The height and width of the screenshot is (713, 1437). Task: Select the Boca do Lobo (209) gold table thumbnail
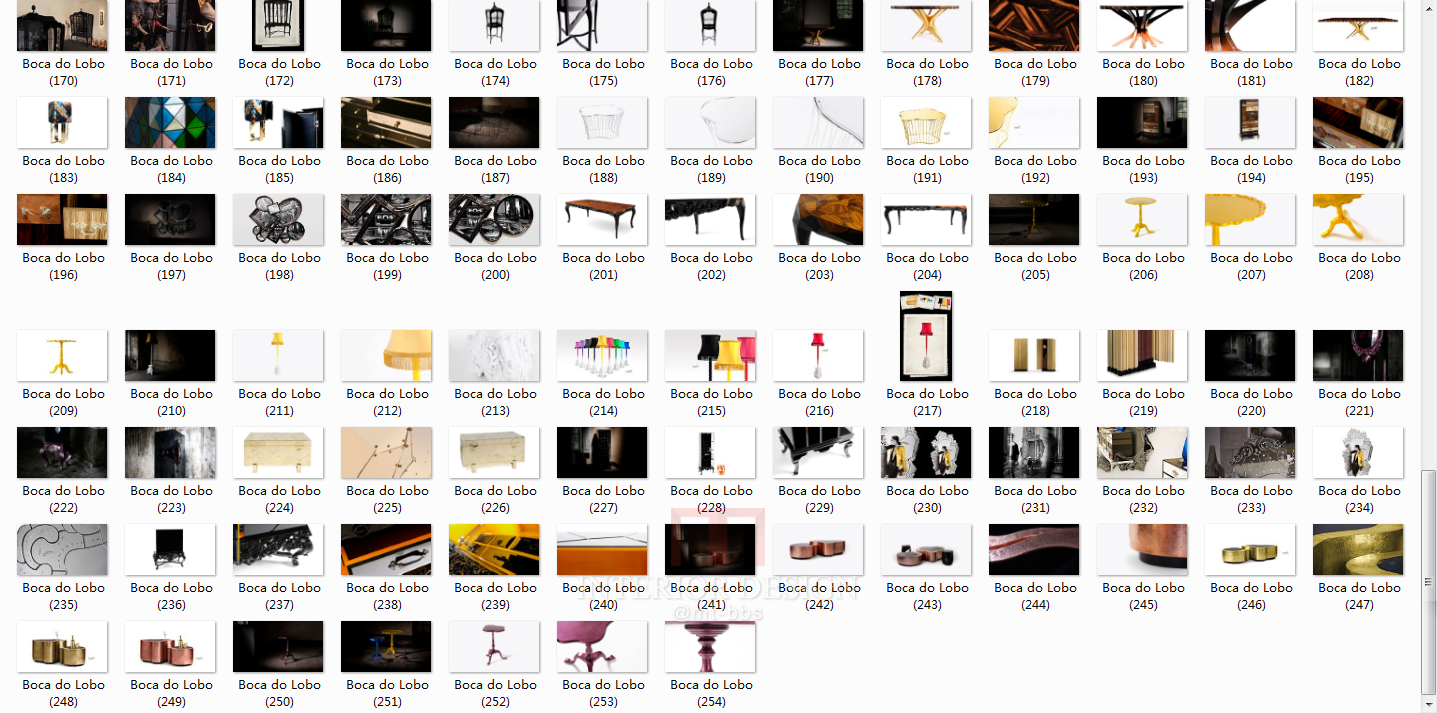(x=62, y=355)
